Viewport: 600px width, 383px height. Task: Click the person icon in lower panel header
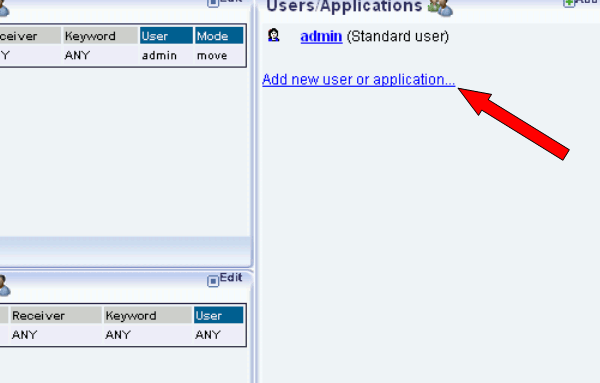tap(5, 285)
